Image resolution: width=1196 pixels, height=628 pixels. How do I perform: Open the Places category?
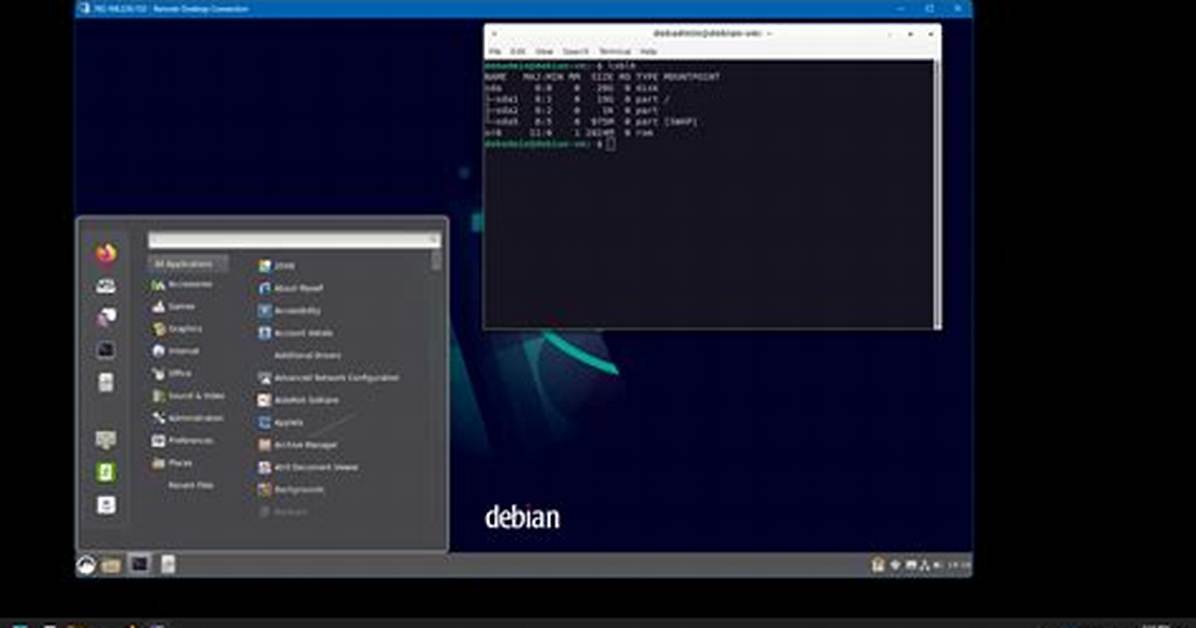click(172, 463)
